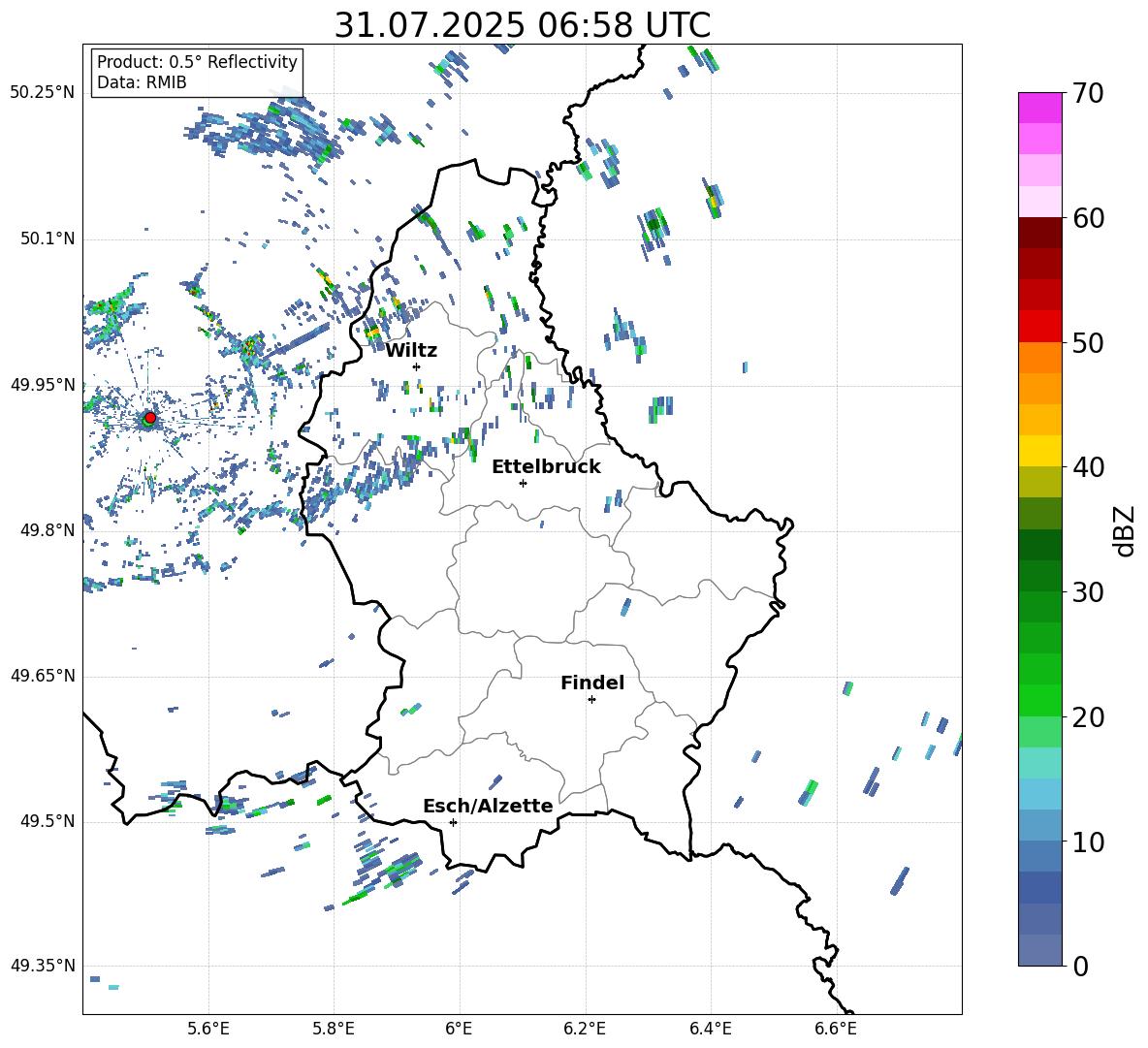Click the 6.4°E longitude label
1148x1048 pixels.
[710, 1029]
